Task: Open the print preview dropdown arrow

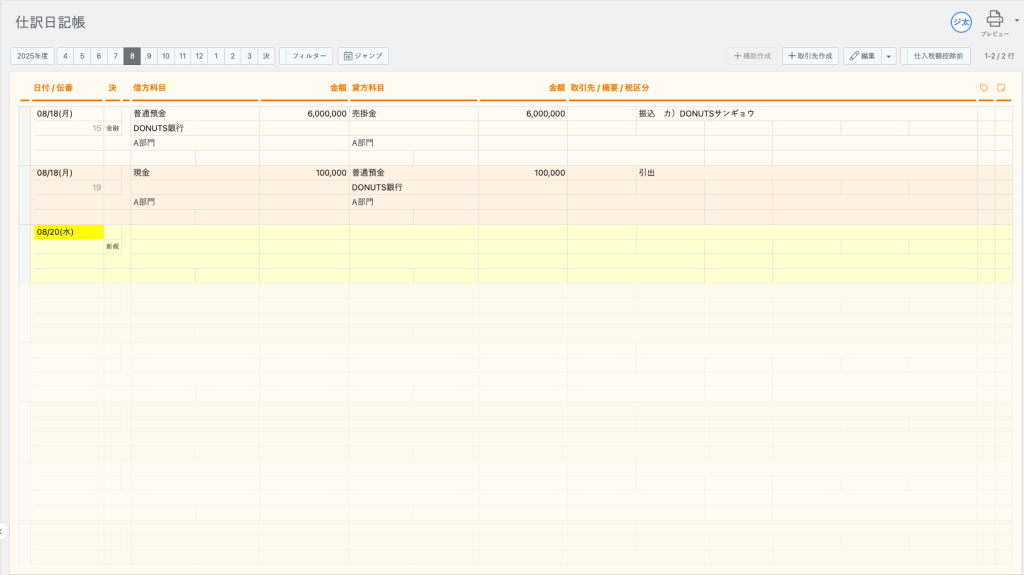Action: point(1016,19)
